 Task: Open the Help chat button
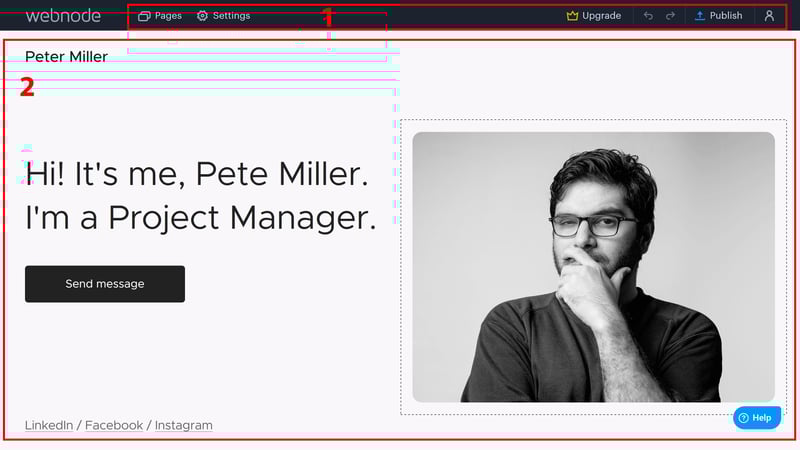757,418
